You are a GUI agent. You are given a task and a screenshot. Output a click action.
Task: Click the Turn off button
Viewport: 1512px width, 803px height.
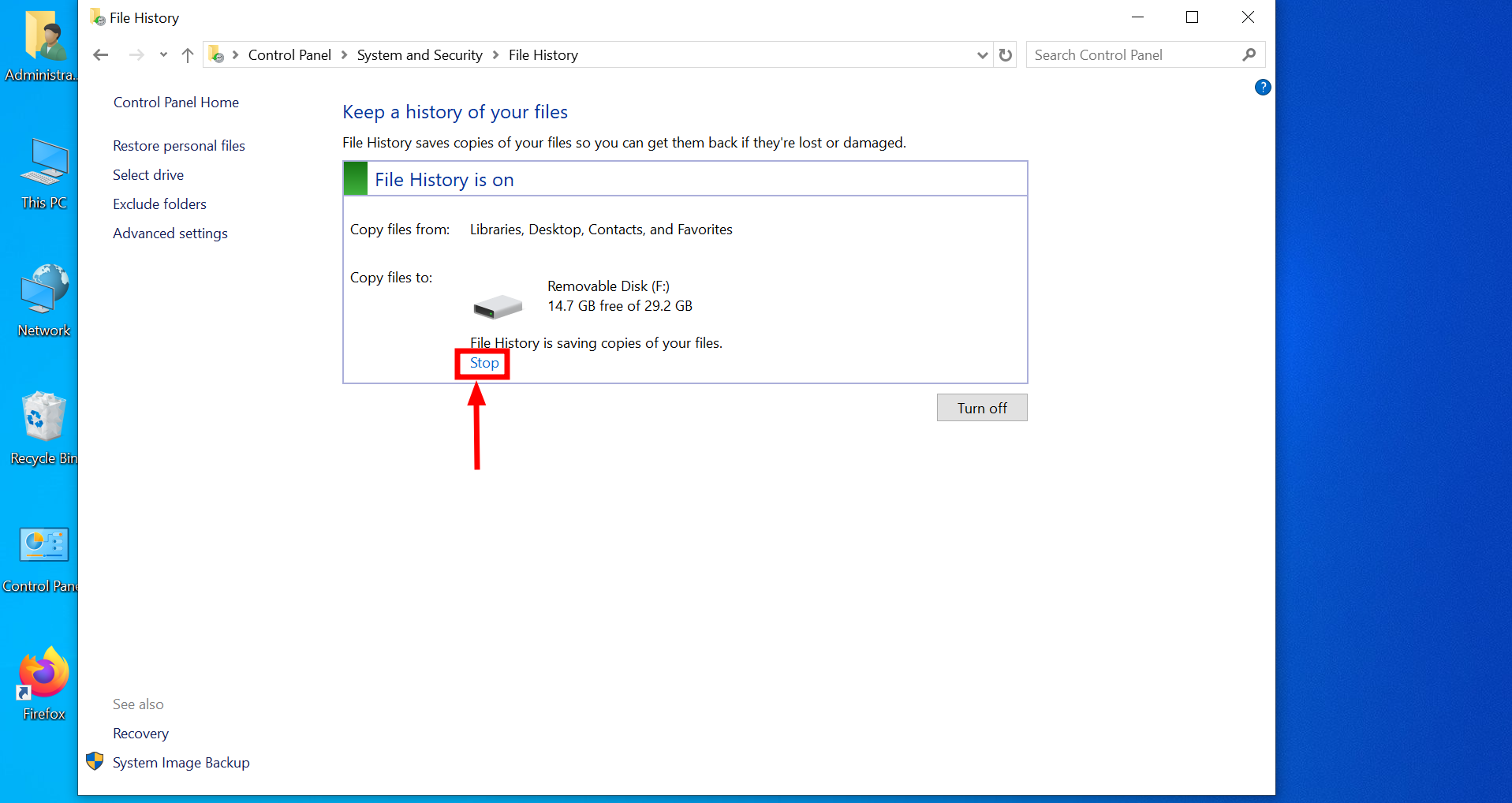tap(982, 408)
